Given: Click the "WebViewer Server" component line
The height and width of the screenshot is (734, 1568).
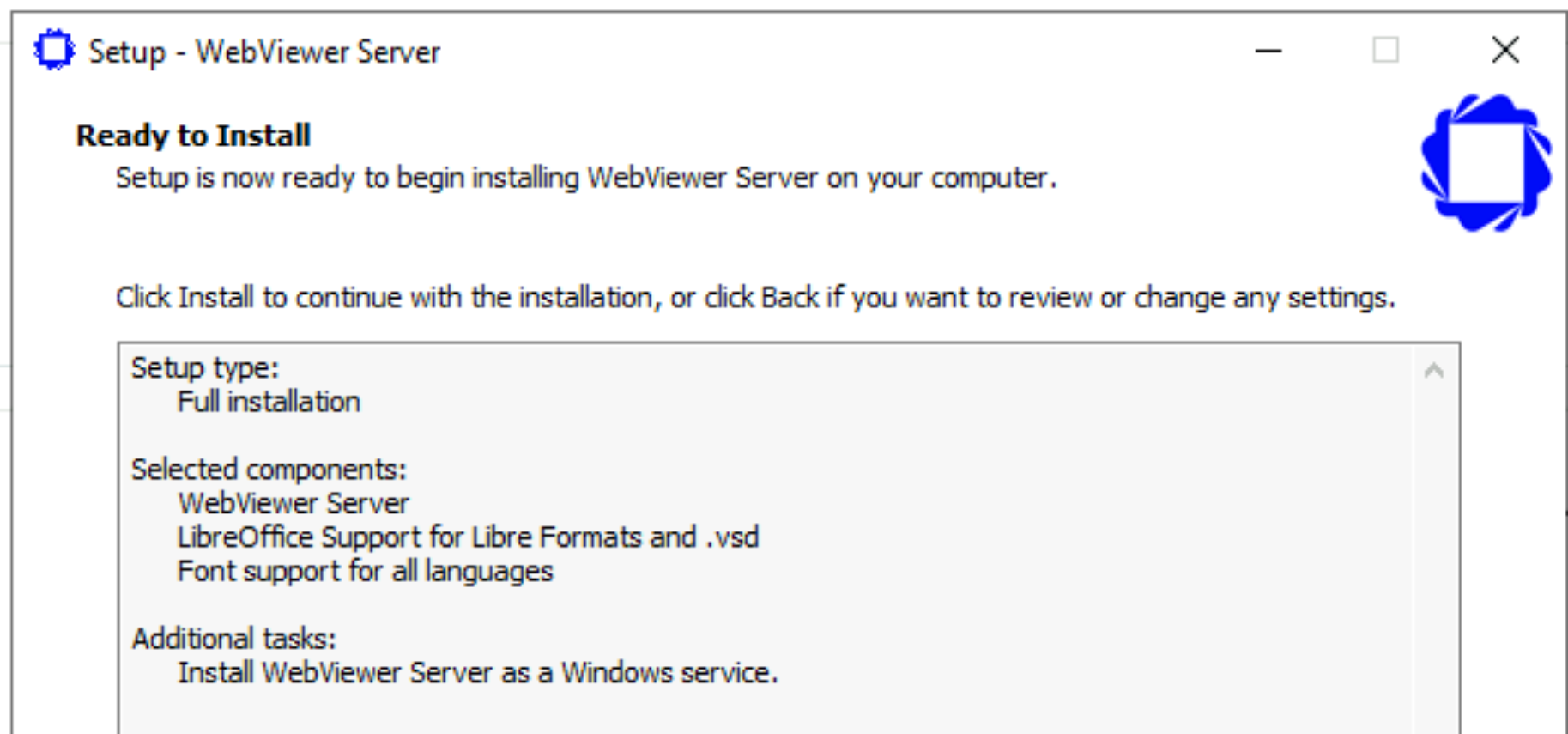Looking at the screenshot, I should (x=293, y=503).
